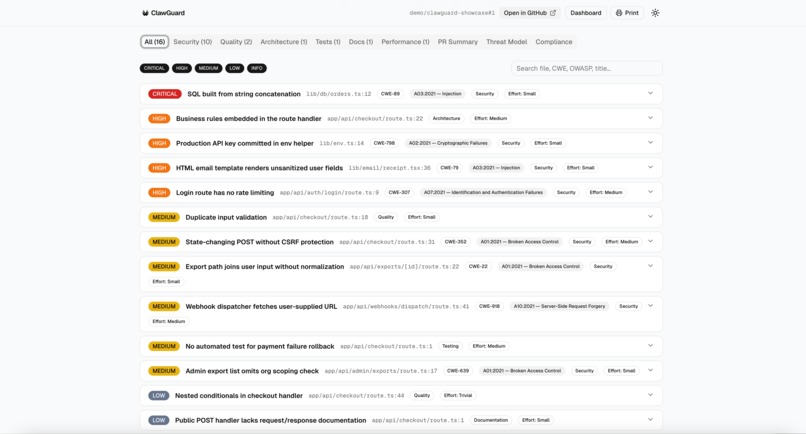Click the CWE-89 tag

point(390,94)
